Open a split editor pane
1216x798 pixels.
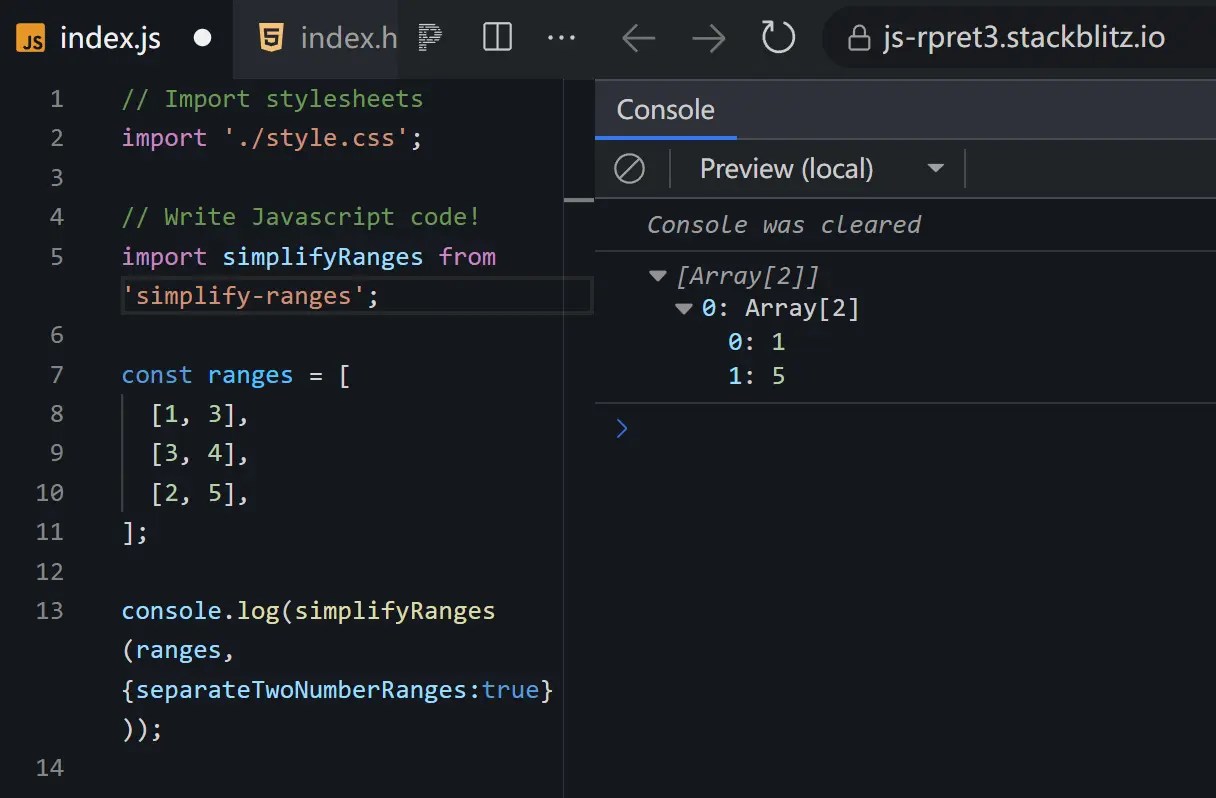pyautogui.click(x=496, y=37)
